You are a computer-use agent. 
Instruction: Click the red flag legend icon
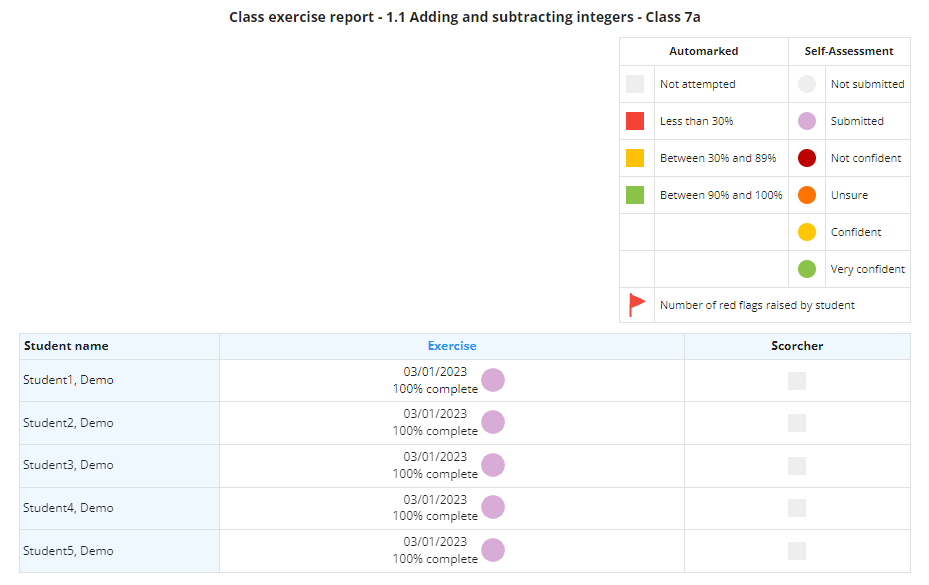coord(636,305)
